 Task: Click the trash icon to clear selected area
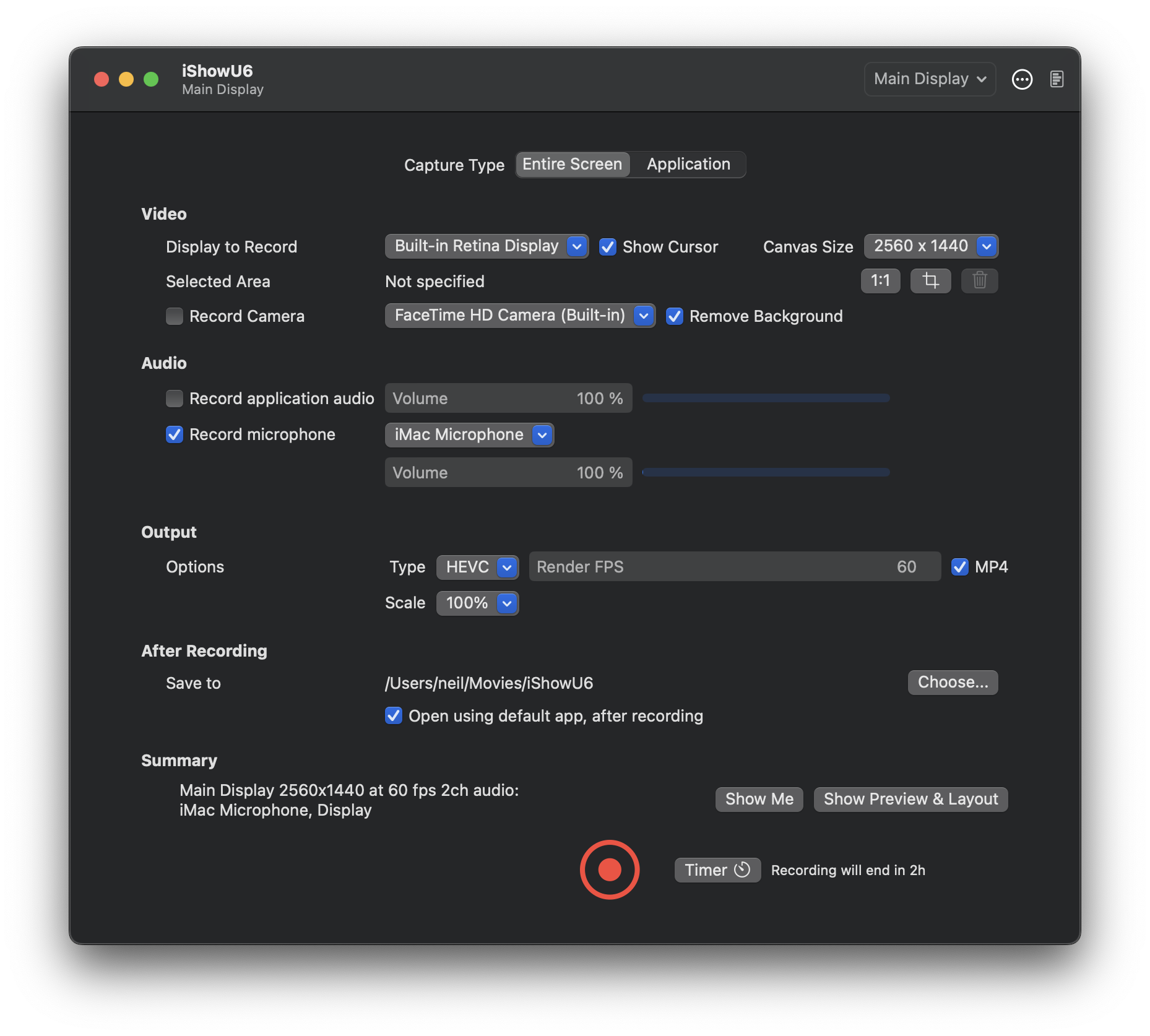[x=979, y=280]
